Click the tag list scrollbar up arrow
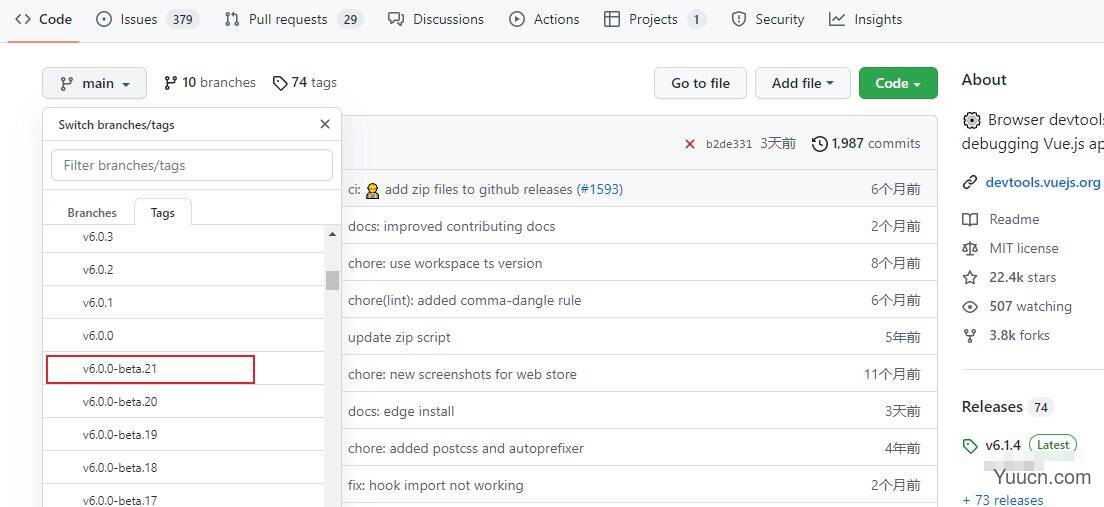 point(332,234)
